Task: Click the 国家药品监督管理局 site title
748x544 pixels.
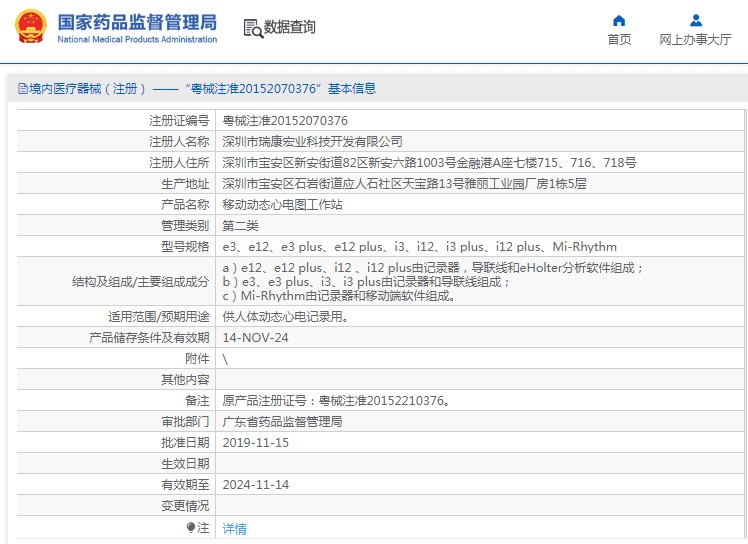Action: pyautogui.click(x=136, y=21)
